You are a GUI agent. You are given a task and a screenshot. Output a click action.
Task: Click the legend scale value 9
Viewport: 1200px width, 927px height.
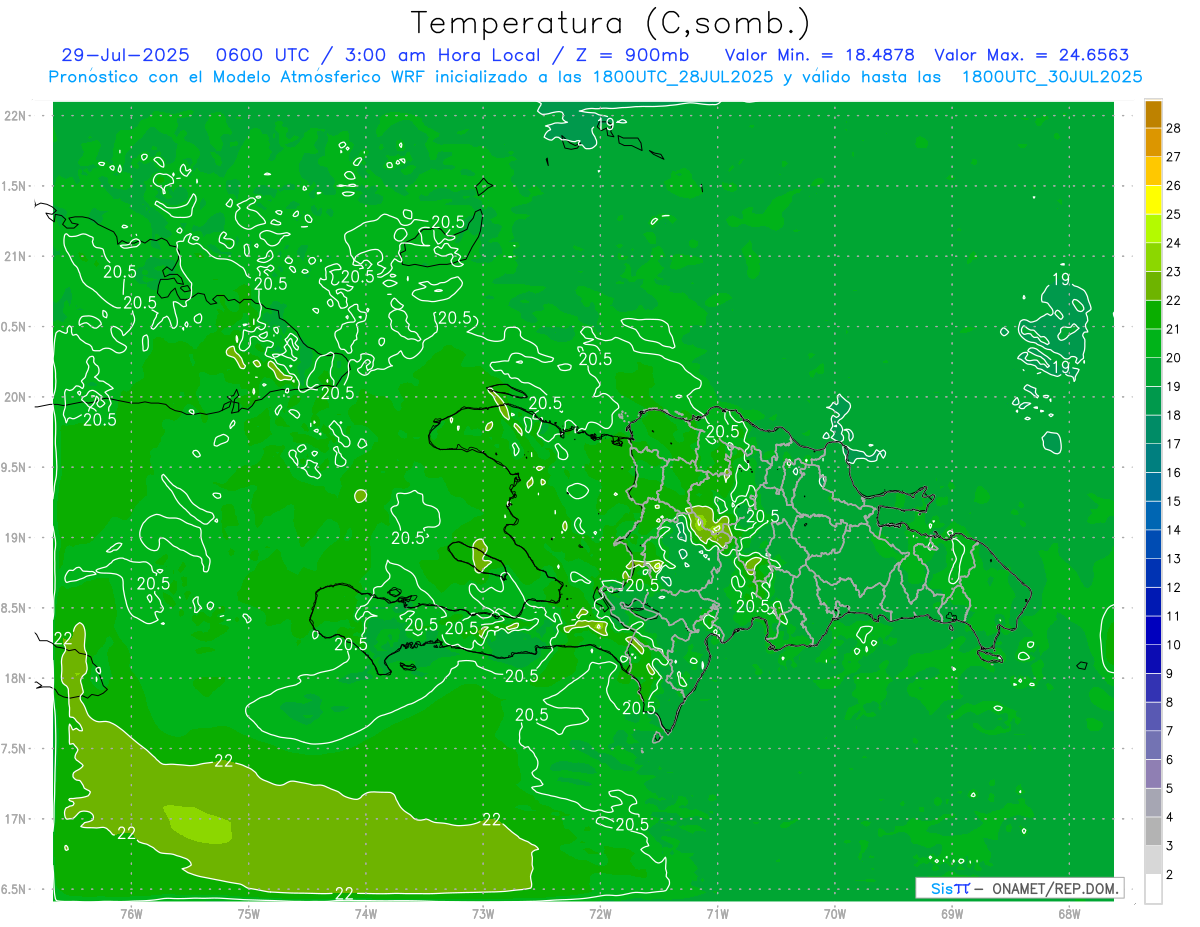point(1171,674)
